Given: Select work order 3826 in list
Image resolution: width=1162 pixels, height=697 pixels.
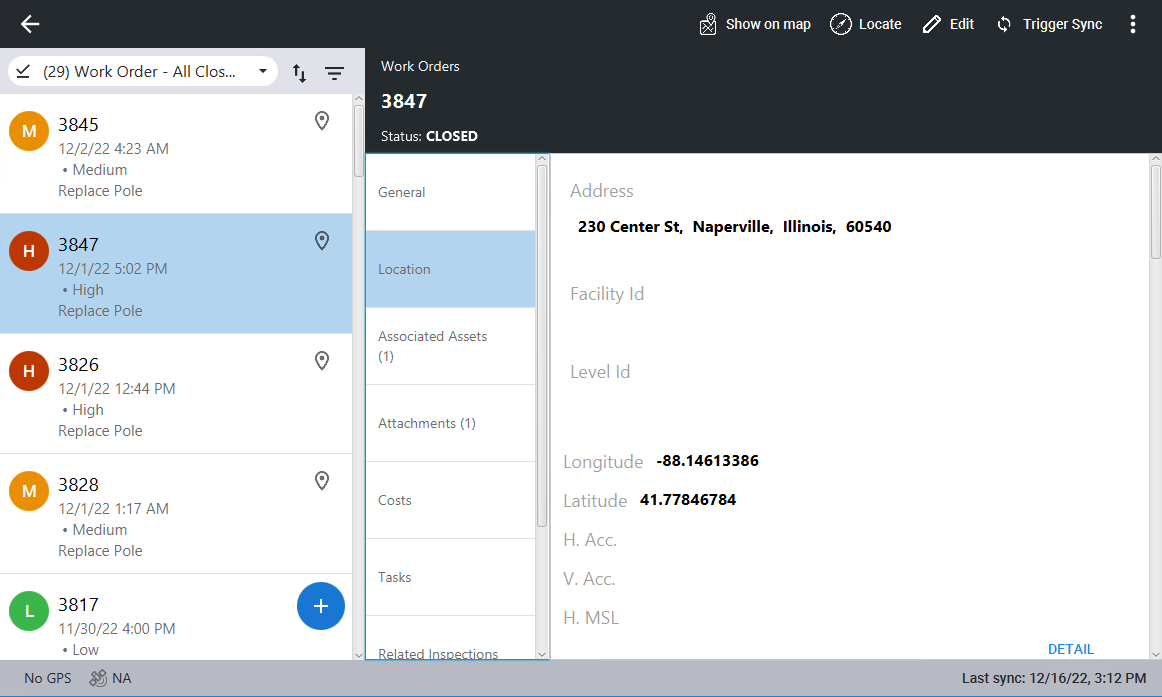Looking at the screenshot, I should pyautogui.click(x=175, y=394).
